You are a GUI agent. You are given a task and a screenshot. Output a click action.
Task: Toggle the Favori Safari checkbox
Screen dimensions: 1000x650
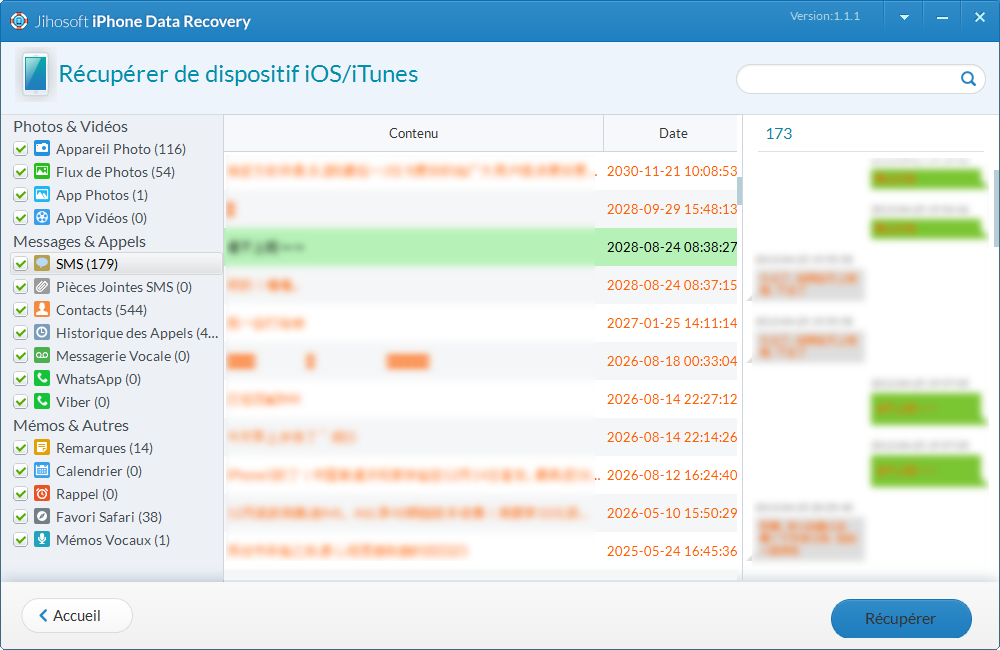point(21,517)
